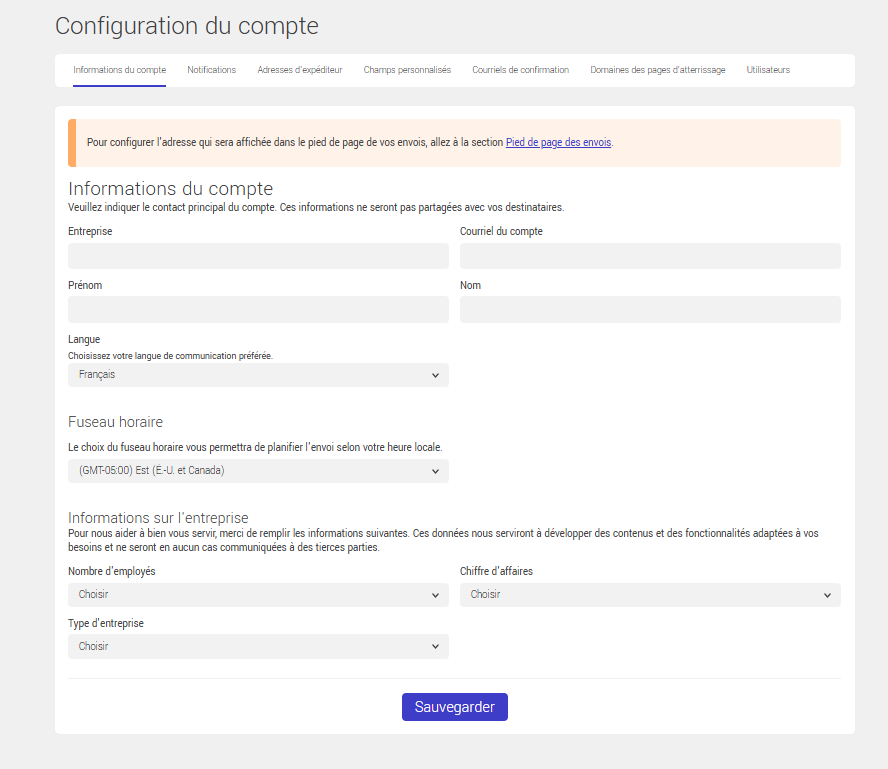Click the Sauvegarder button
The width and height of the screenshot is (888, 769).
coord(454,706)
